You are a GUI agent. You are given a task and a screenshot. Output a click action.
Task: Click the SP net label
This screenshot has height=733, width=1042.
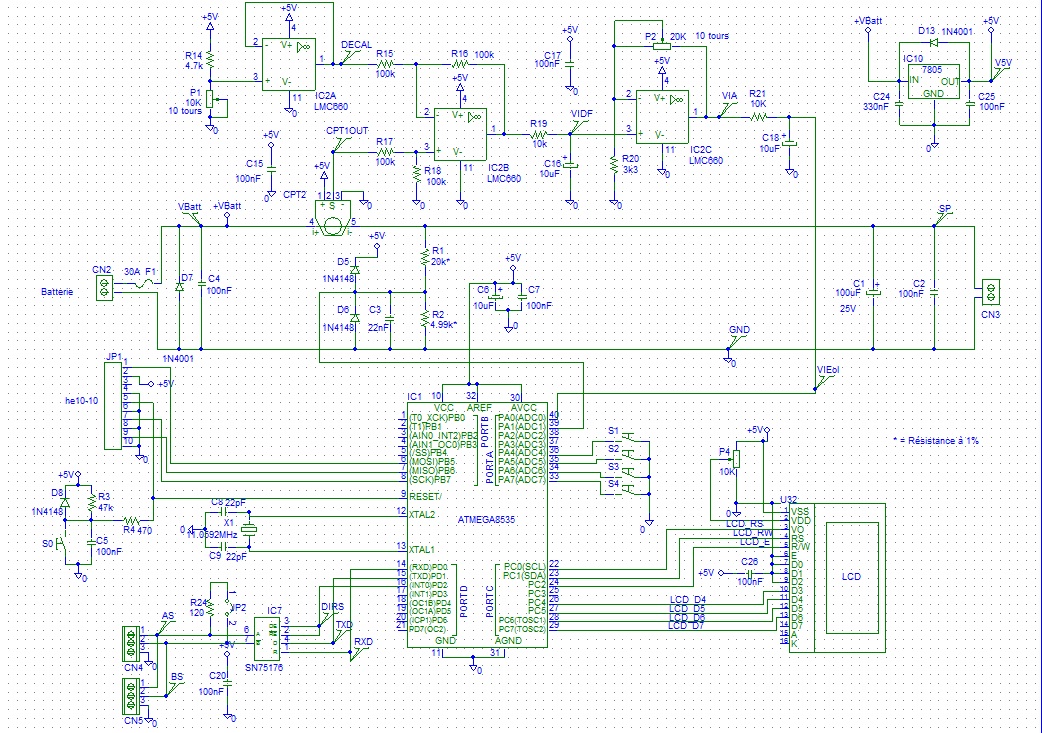coord(944,209)
